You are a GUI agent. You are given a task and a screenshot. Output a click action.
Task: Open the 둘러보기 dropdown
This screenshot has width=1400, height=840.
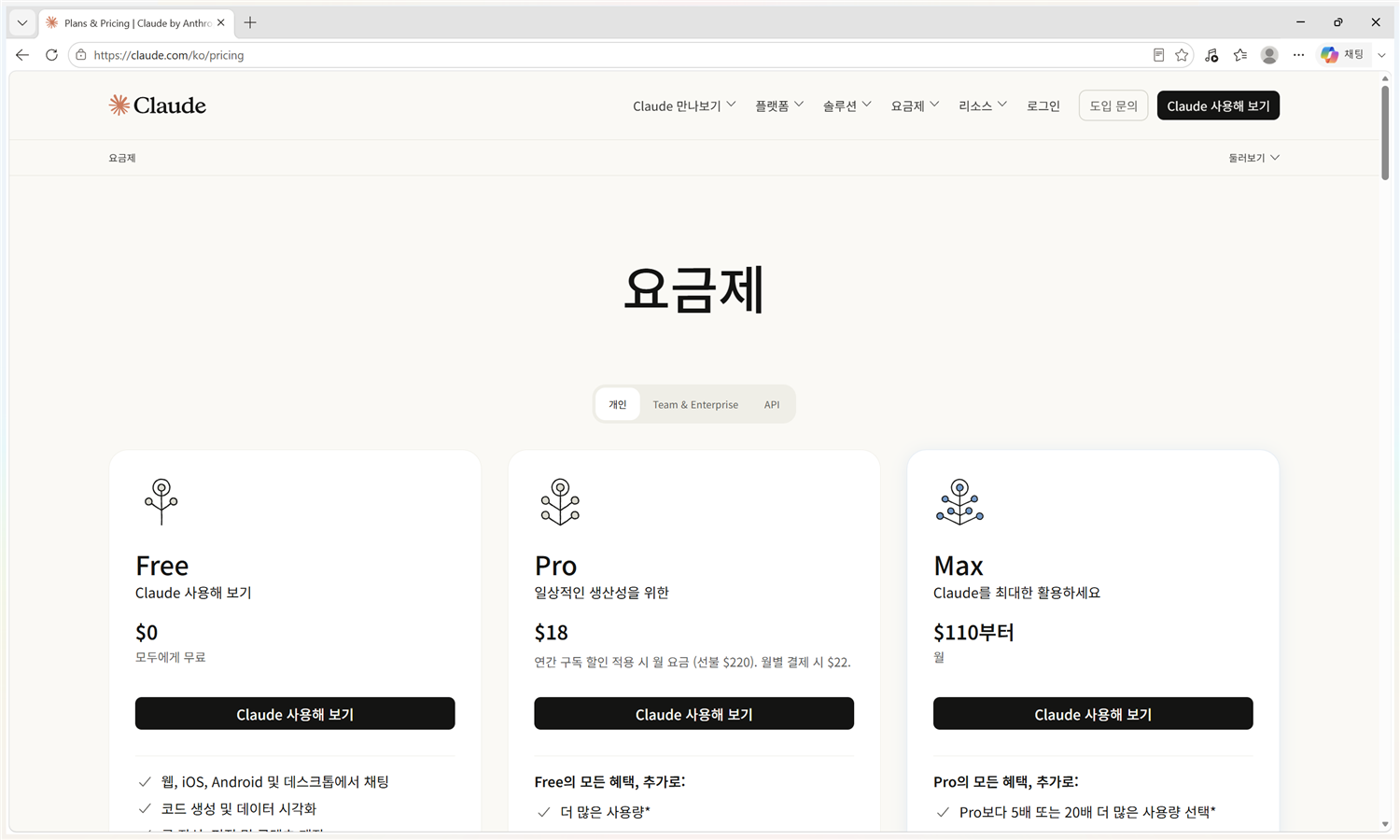[x=1253, y=158]
